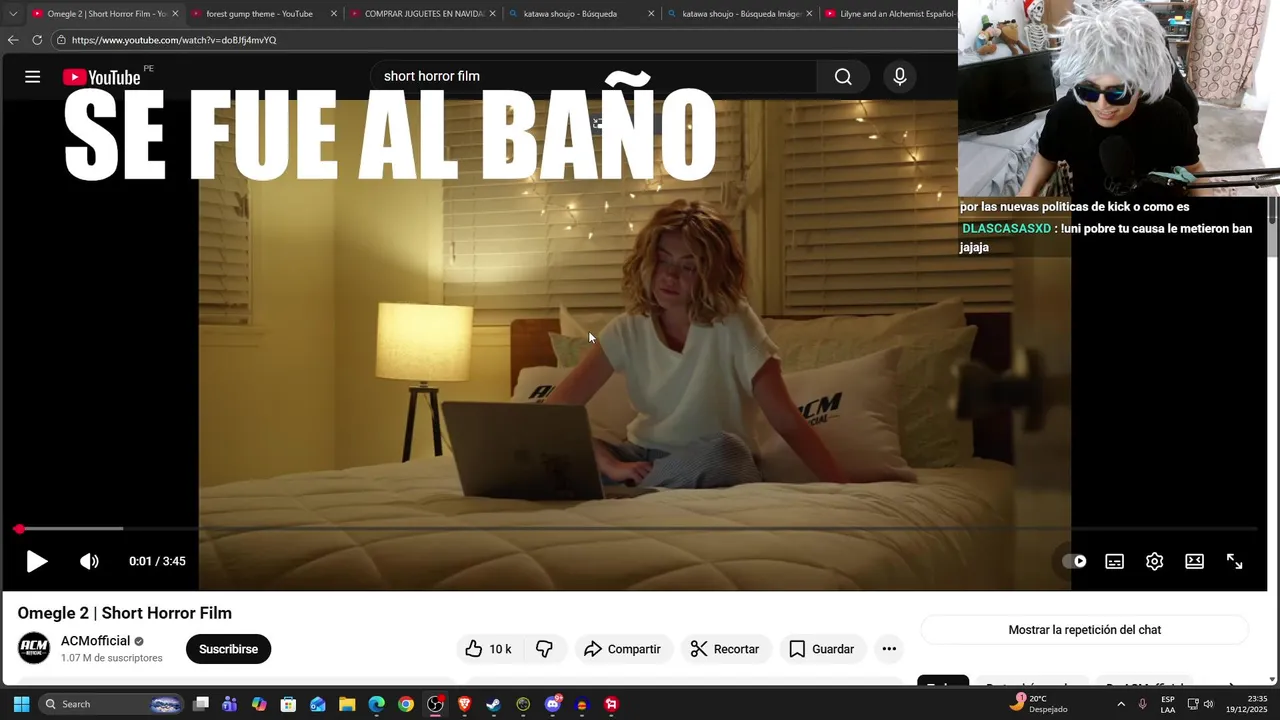Open Discord from the taskbar
Image resolution: width=1280 pixels, height=720 pixels.
tap(553, 704)
